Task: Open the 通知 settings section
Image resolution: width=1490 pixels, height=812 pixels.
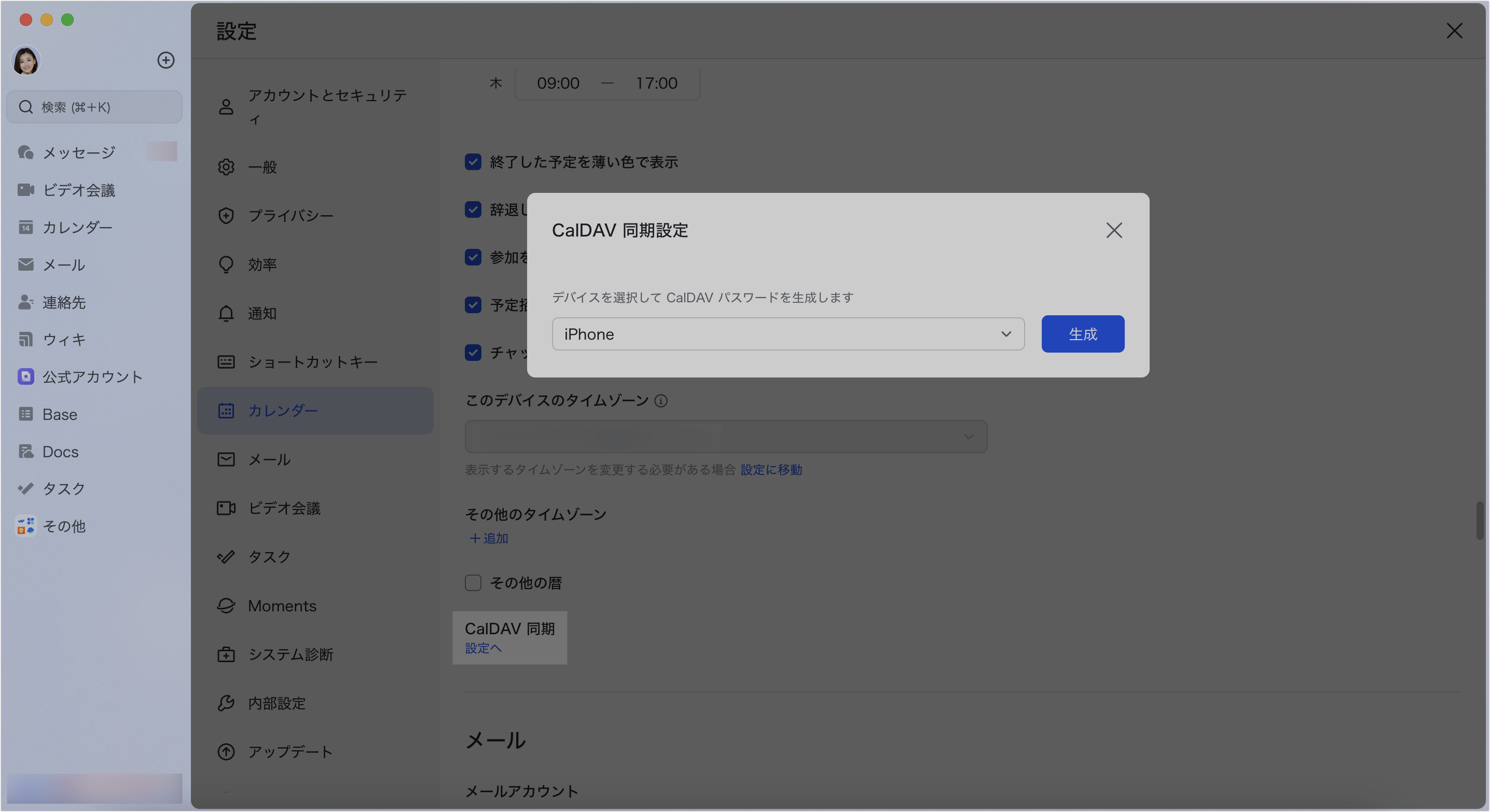Action: point(262,313)
